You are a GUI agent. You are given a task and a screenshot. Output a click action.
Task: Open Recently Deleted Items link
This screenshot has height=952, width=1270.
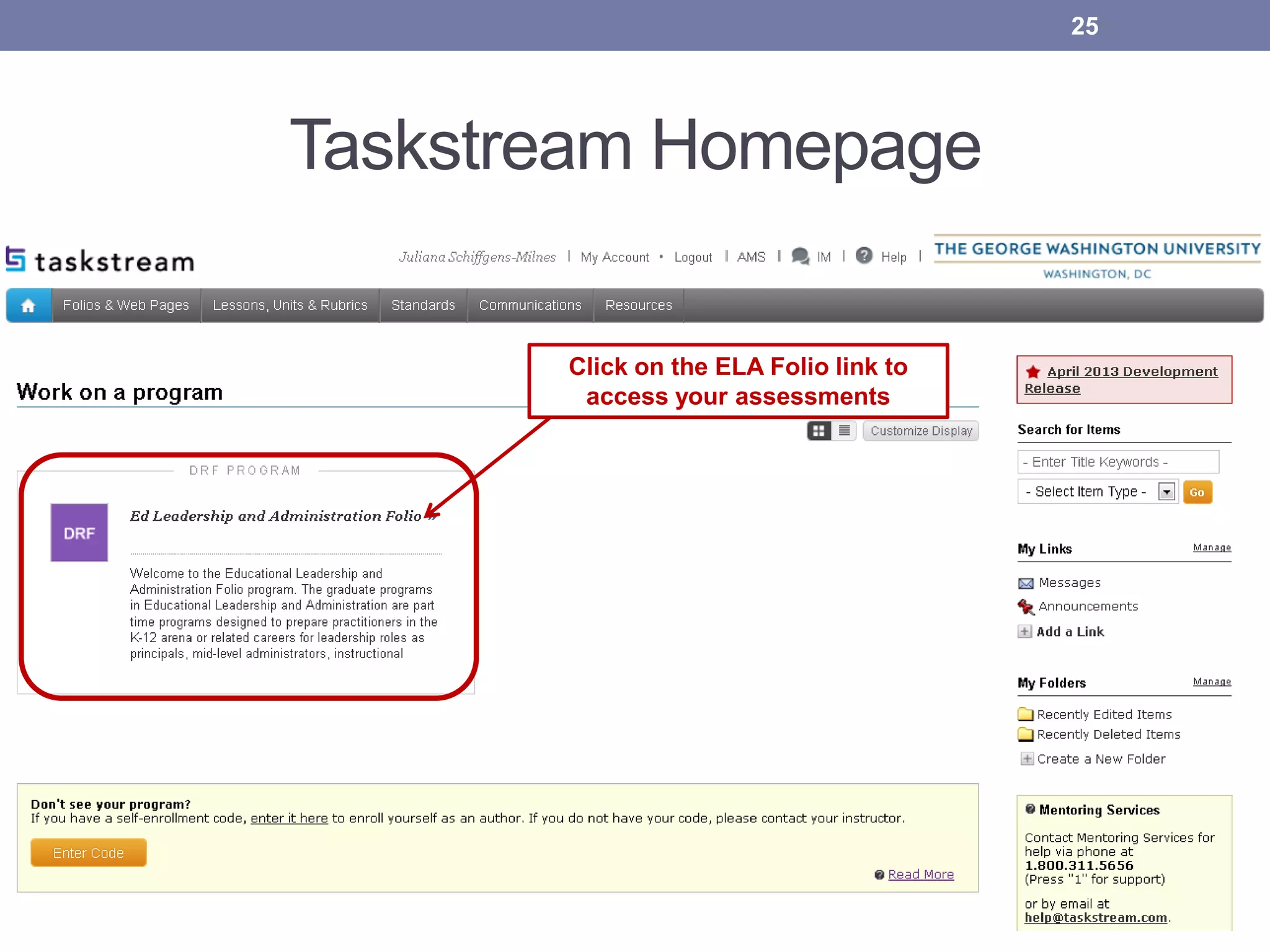point(1109,734)
